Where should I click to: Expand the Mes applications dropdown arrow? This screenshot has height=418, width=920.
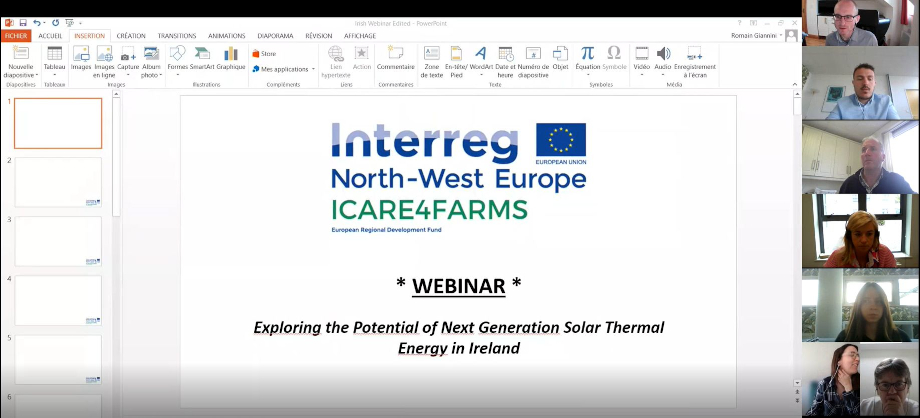coord(313,69)
